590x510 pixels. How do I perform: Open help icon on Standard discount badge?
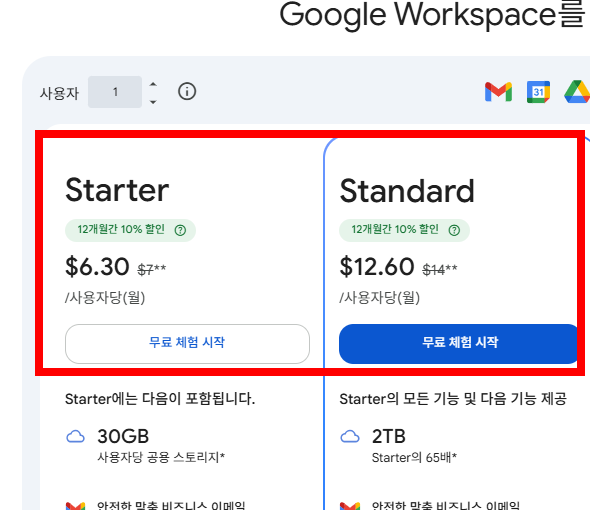454,230
